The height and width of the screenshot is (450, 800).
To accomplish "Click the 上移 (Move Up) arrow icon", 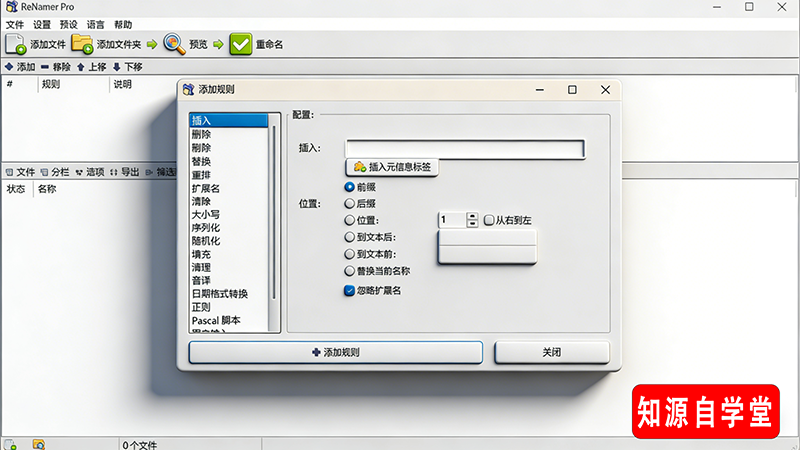I will pos(81,67).
